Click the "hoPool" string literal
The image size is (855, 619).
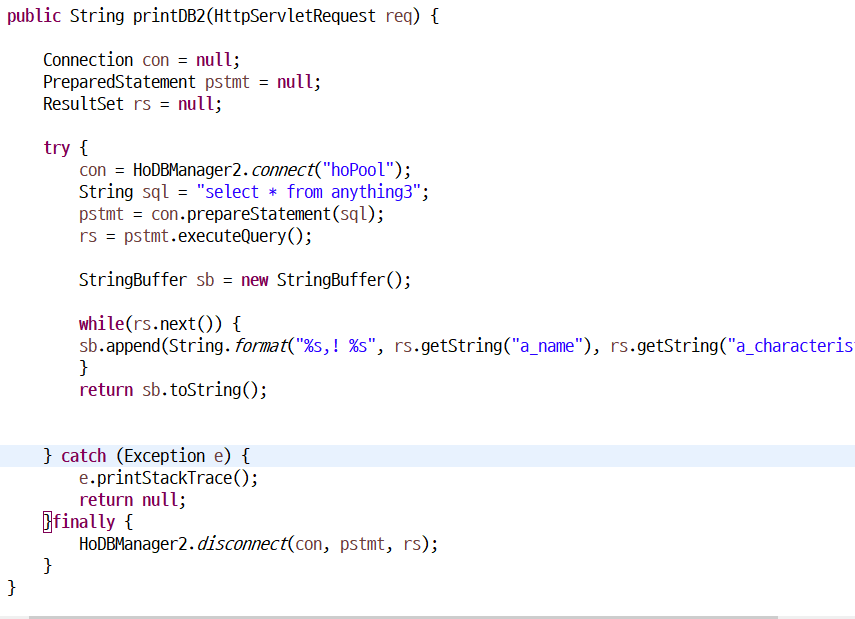358,170
